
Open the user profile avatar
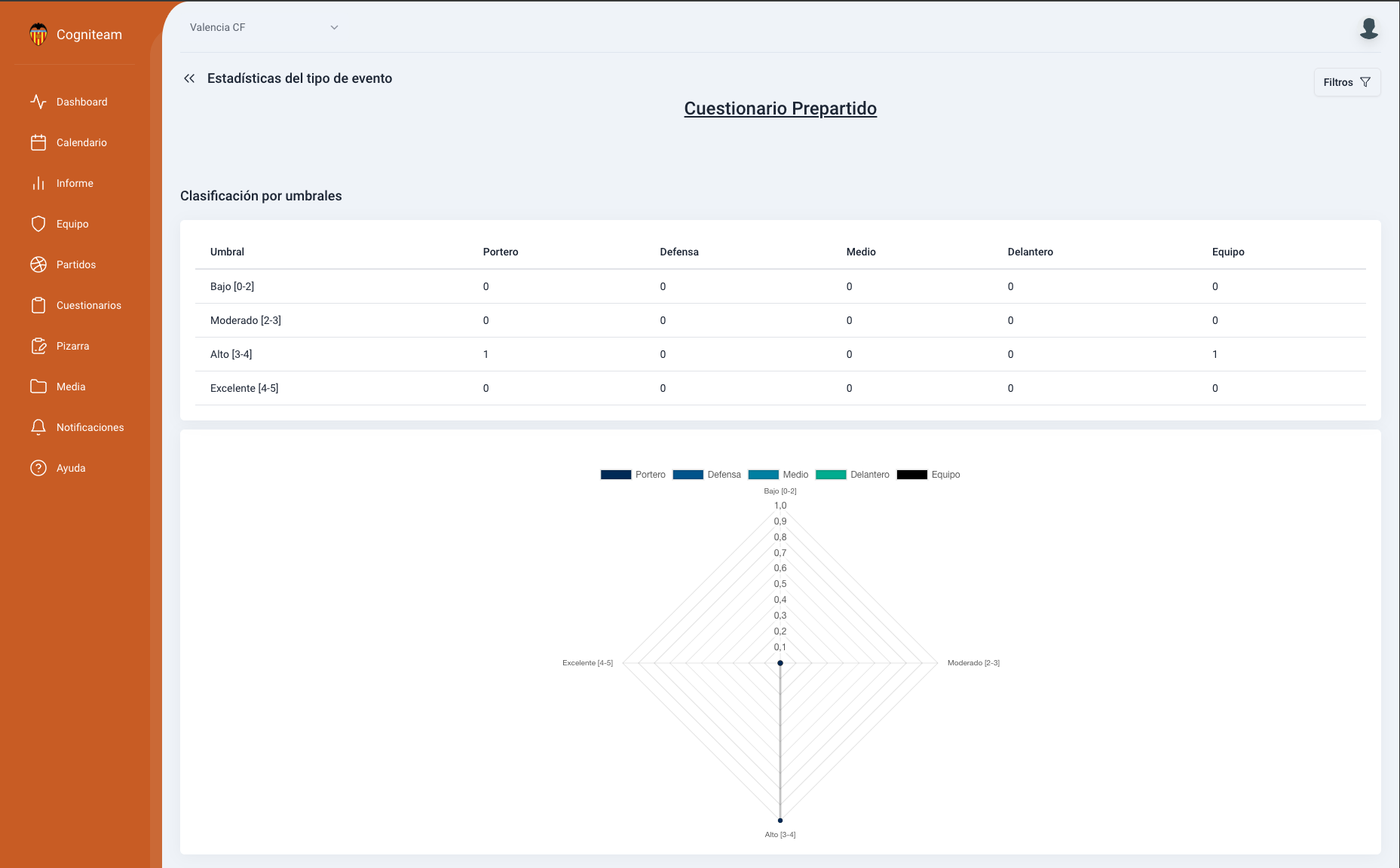[1368, 29]
